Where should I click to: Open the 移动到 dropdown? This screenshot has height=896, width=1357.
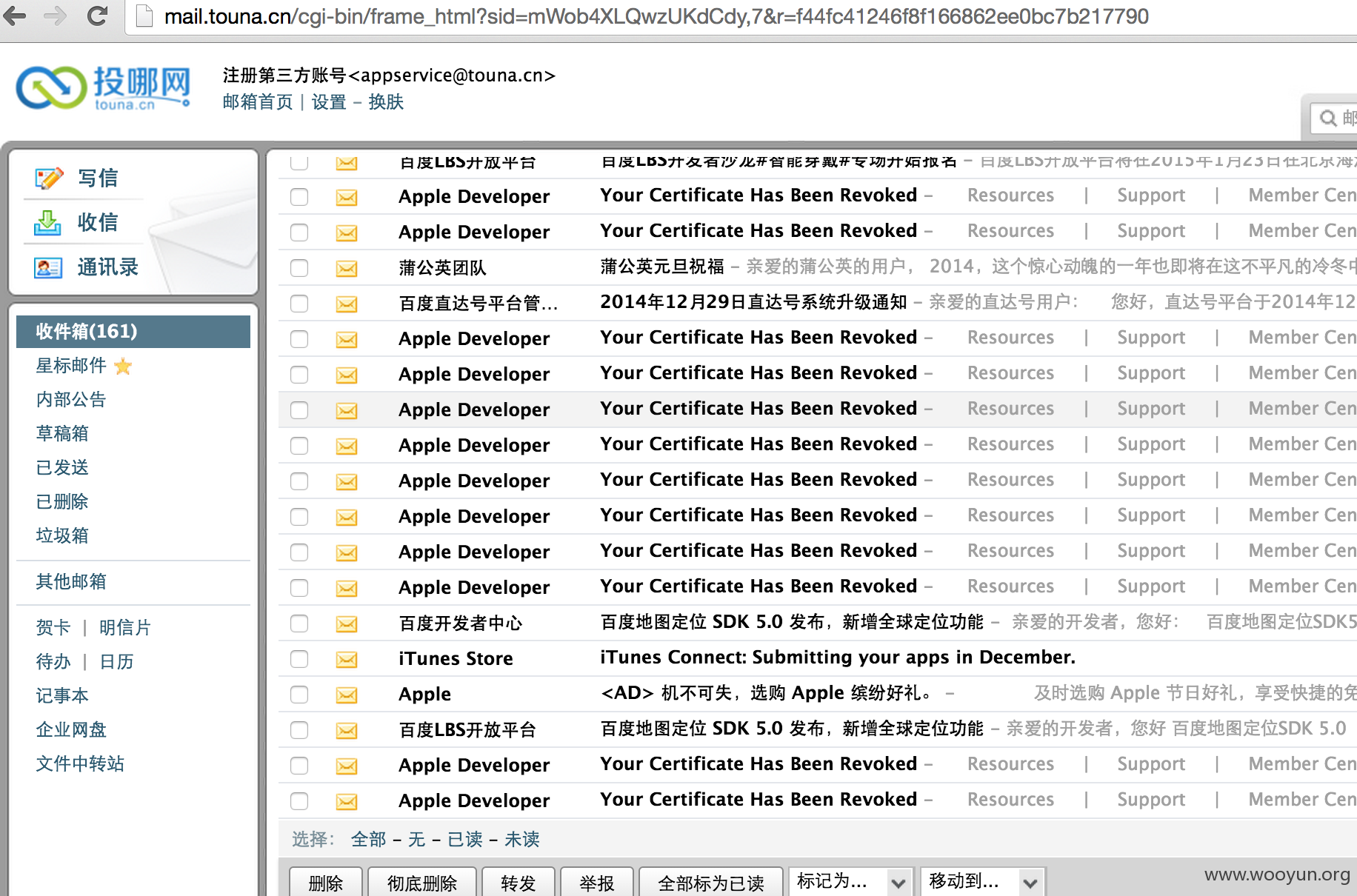click(982, 882)
